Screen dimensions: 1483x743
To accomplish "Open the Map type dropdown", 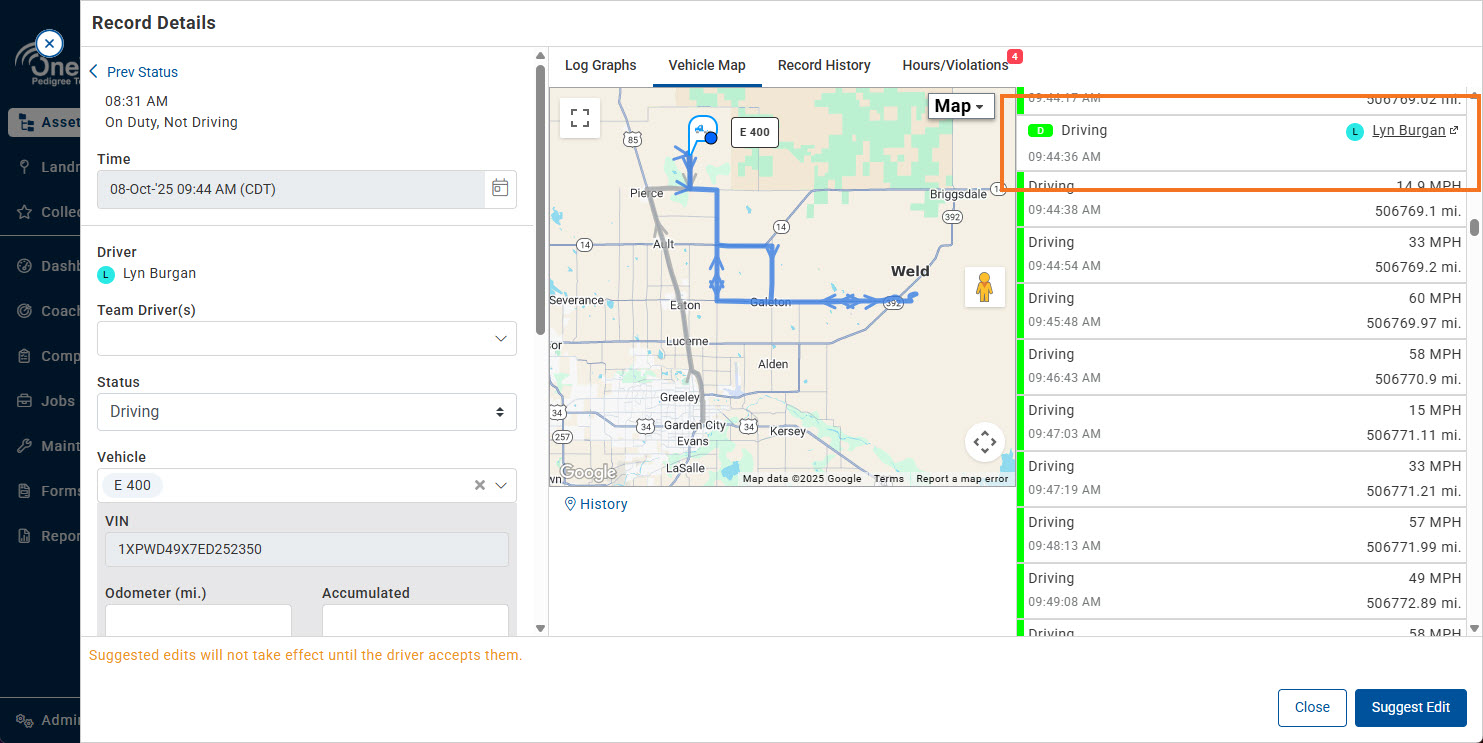I will (959, 106).
